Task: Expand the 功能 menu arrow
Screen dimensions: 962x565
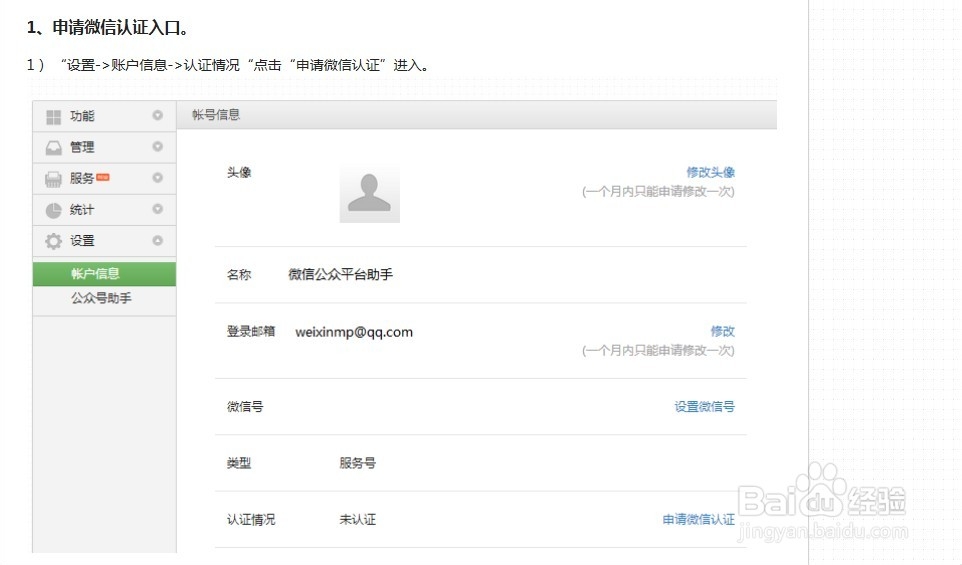Action: pos(158,115)
